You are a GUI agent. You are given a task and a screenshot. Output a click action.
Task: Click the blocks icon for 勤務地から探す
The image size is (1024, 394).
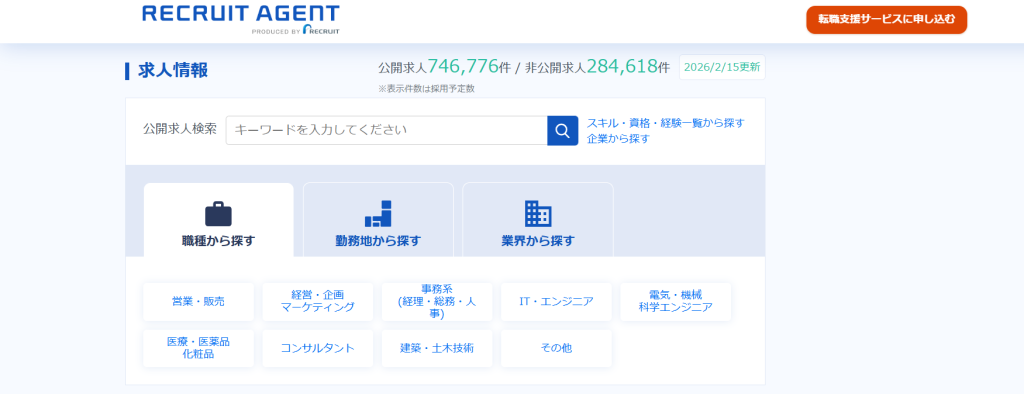point(378,214)
